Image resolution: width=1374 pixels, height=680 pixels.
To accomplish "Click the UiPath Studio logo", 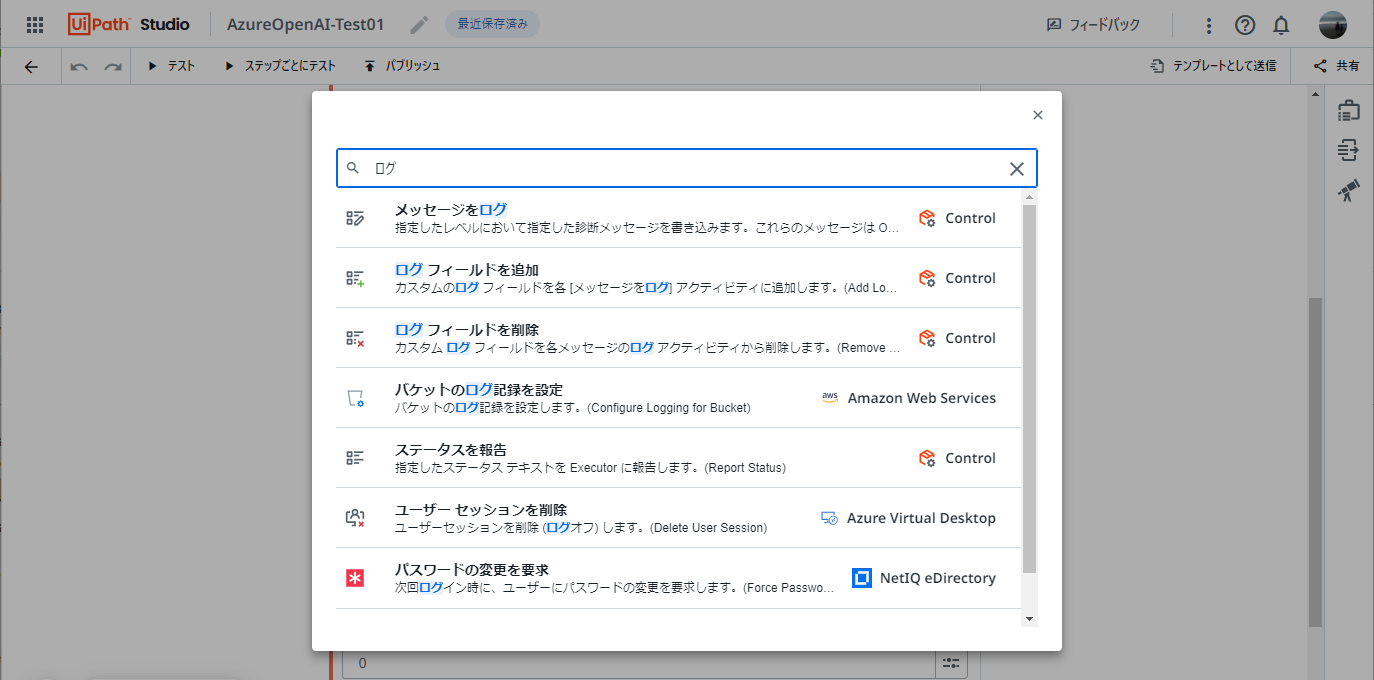I will point(129,24).
